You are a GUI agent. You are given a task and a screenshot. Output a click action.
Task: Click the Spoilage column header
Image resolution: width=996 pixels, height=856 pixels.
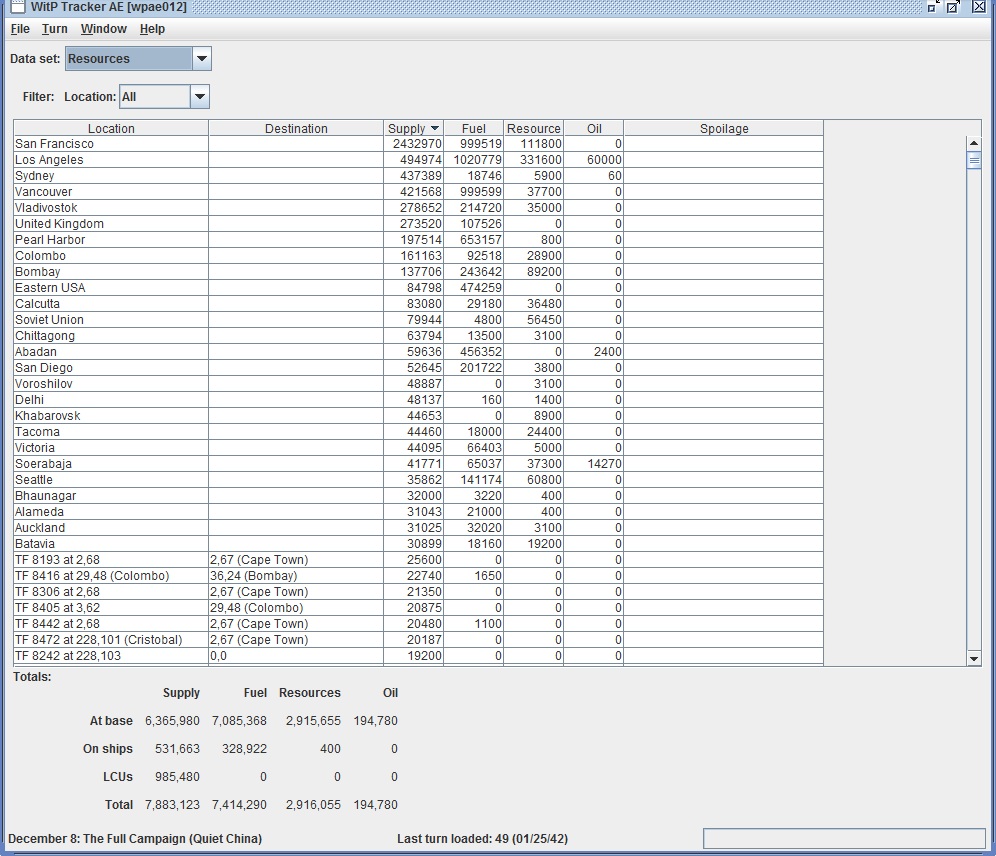(x=724, y=129)
